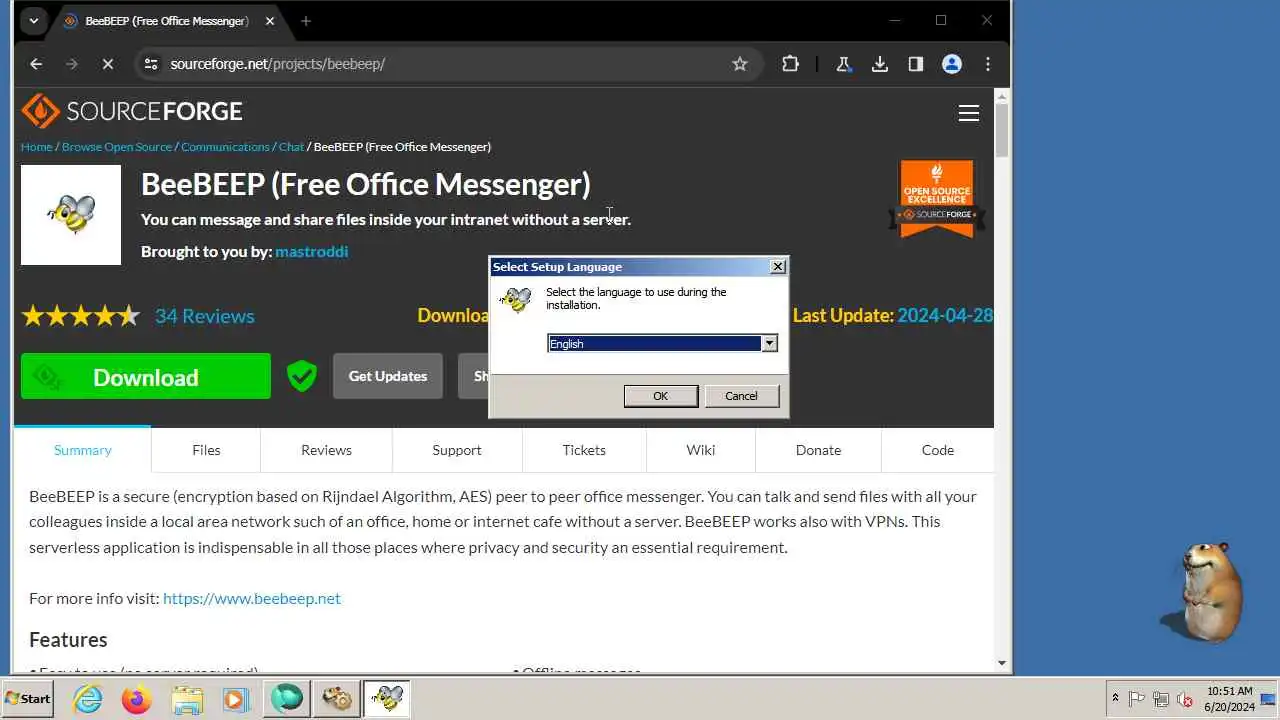This screenshot has width=1280, height=720.
Task: Open Chrome extensions puzzle icon
Action: coord(790,64)
